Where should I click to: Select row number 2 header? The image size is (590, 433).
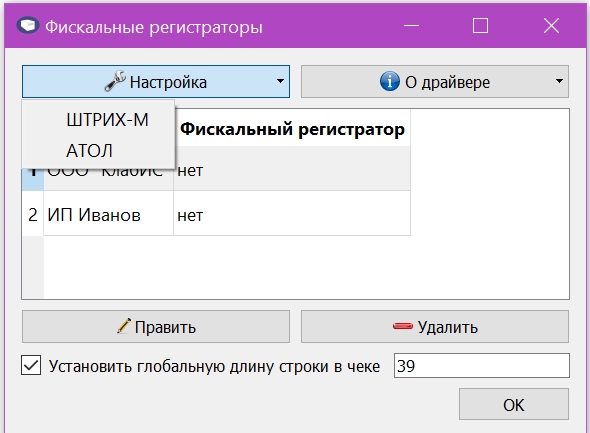point(33,214)
